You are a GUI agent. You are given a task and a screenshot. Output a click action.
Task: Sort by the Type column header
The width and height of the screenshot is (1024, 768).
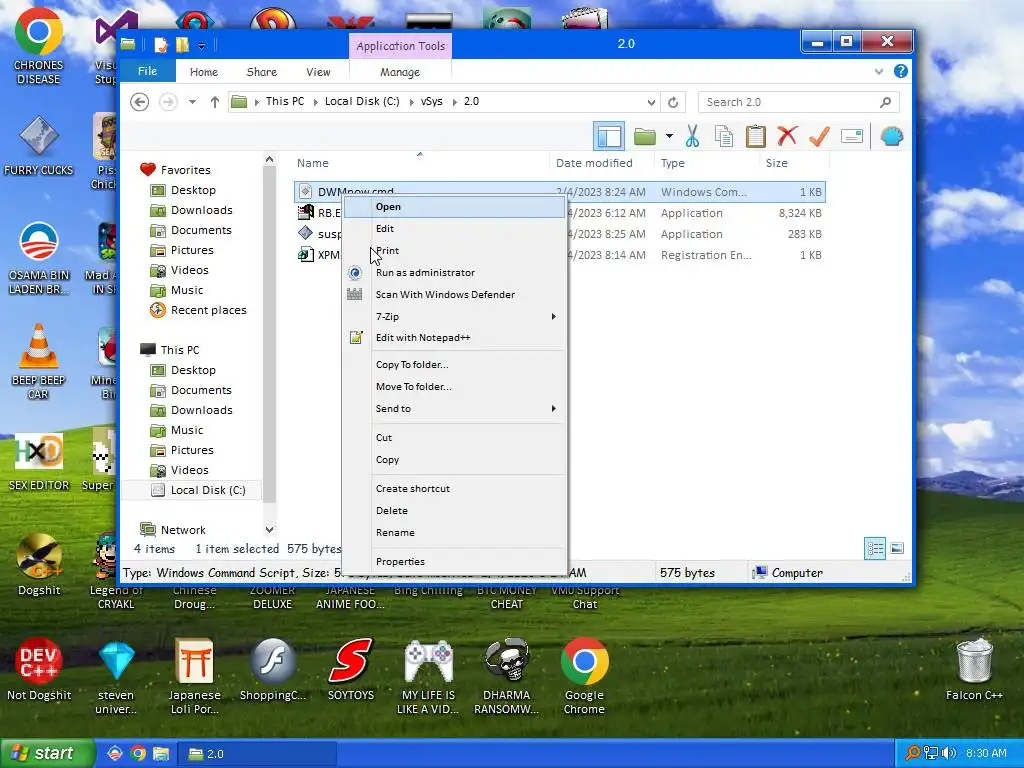[x=673, y=163]
